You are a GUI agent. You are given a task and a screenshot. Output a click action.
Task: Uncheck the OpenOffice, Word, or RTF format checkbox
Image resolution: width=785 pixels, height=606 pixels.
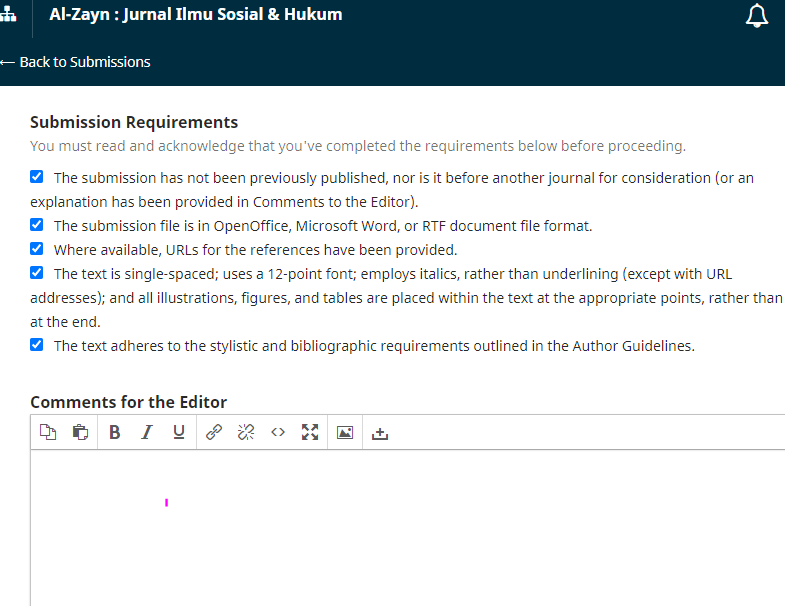pos(37,225)
